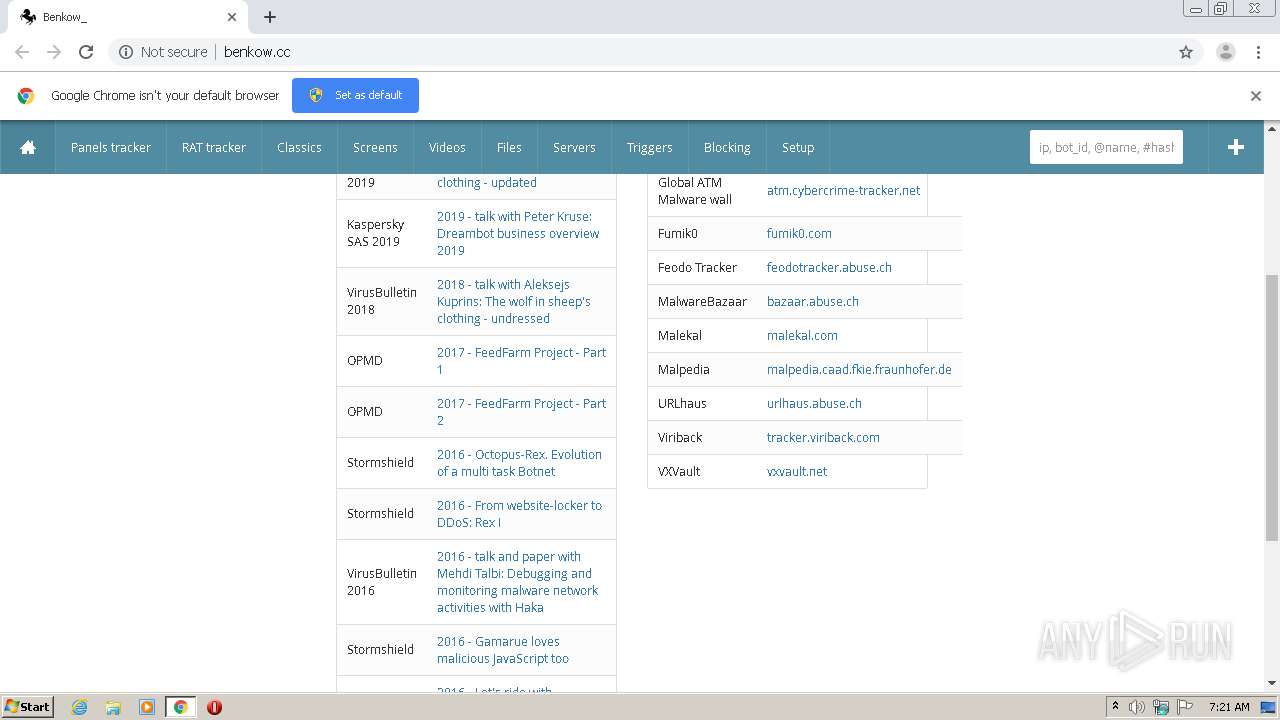Reload the page with the refresh icon

point(86,52)
